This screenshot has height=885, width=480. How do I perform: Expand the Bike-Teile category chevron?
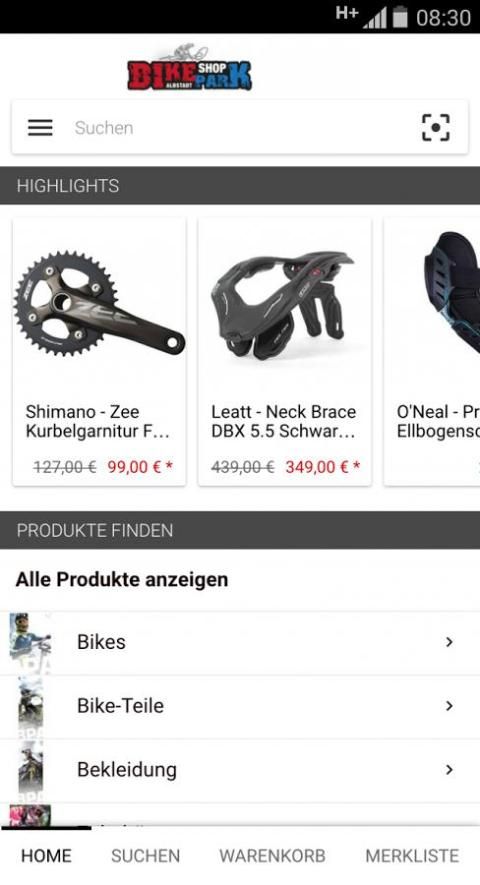pos(449,706)
